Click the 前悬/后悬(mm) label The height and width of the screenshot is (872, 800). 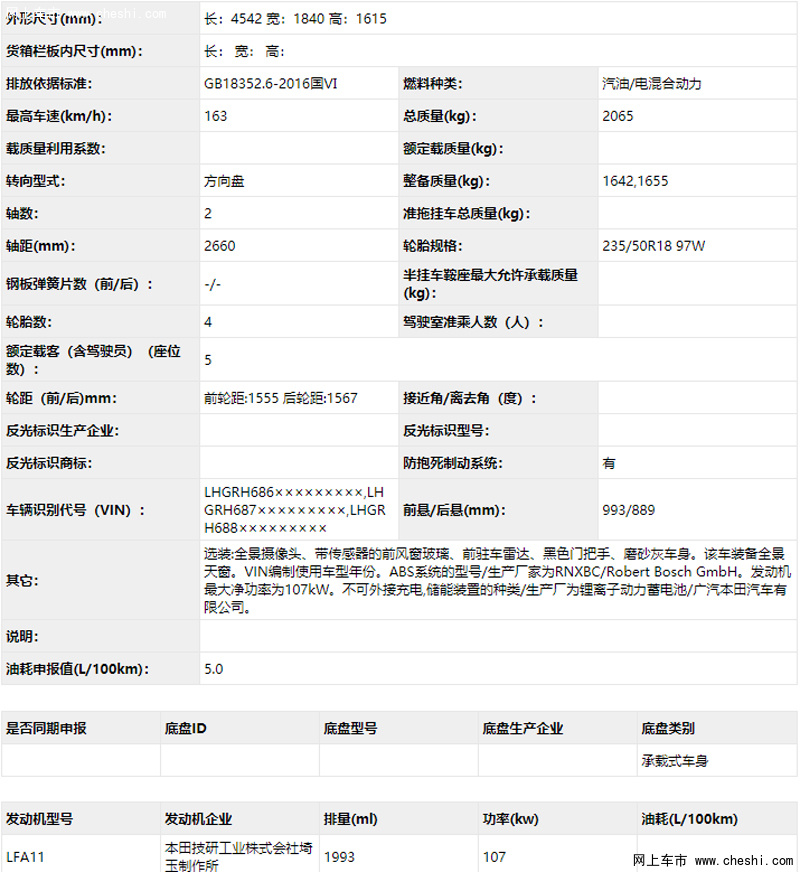point(454,510)
